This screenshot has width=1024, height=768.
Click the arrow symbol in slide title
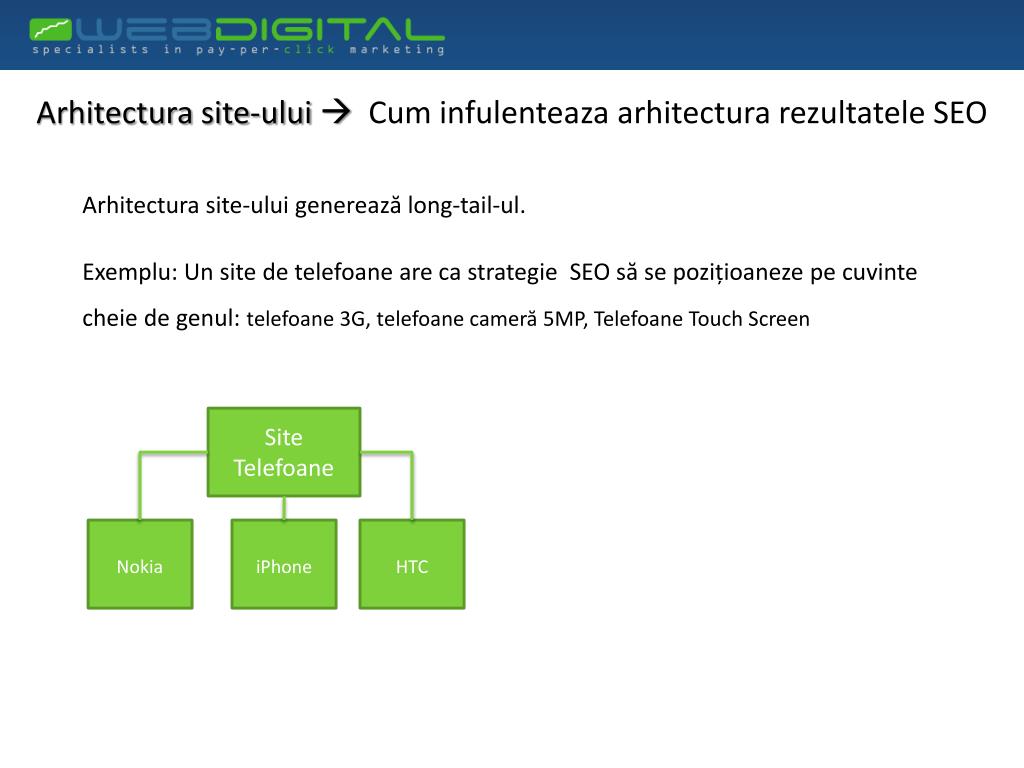(337, 112)
